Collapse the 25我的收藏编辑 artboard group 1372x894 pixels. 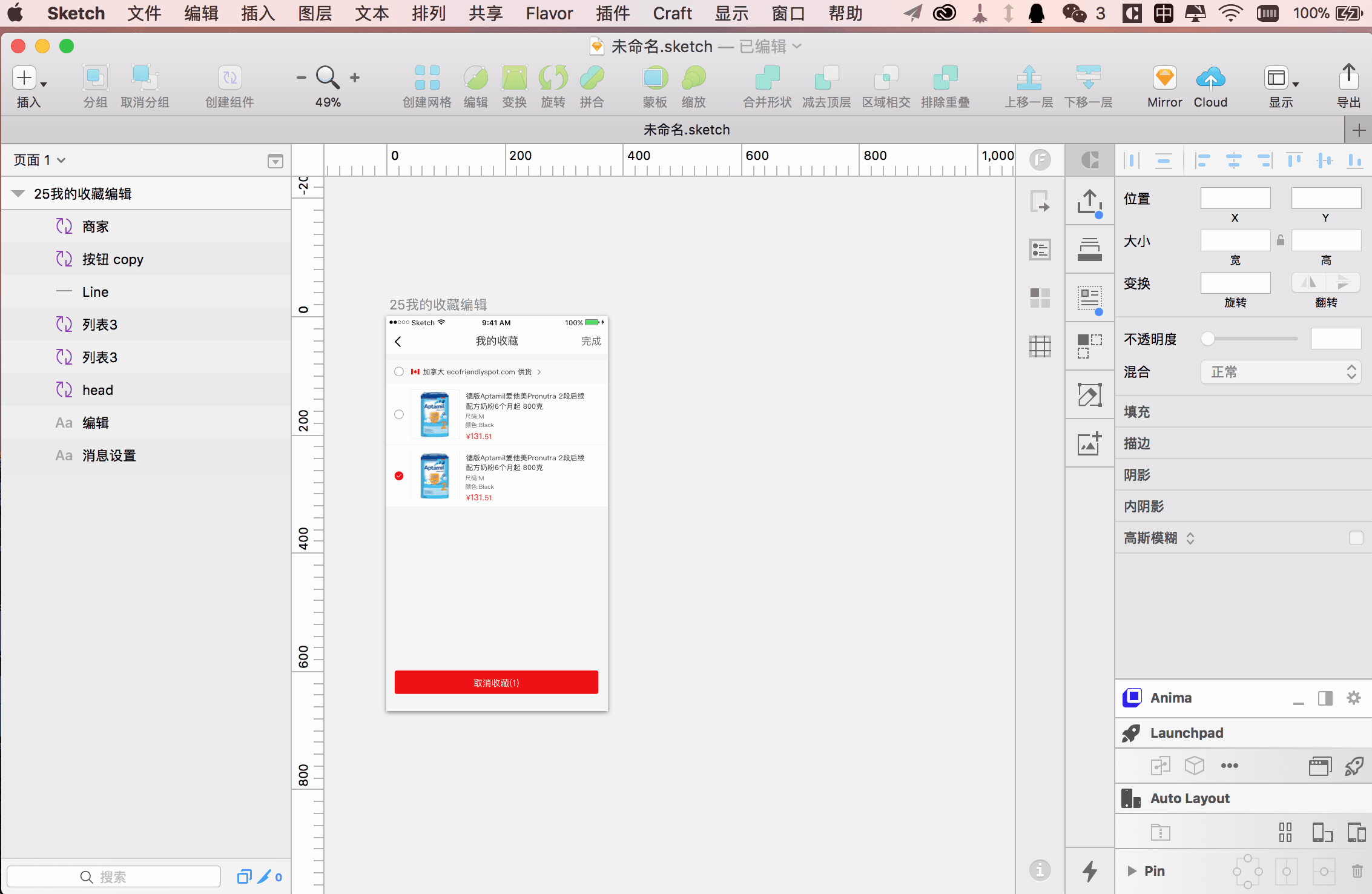[x=18, y=193]
